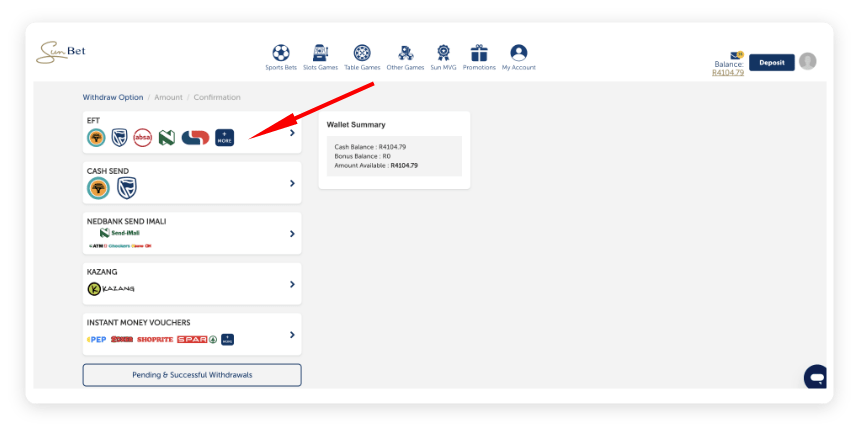Click Nedbank logo in EFT row
The height and width of the screenshot is (432, 859).
[x=167, y=137]
